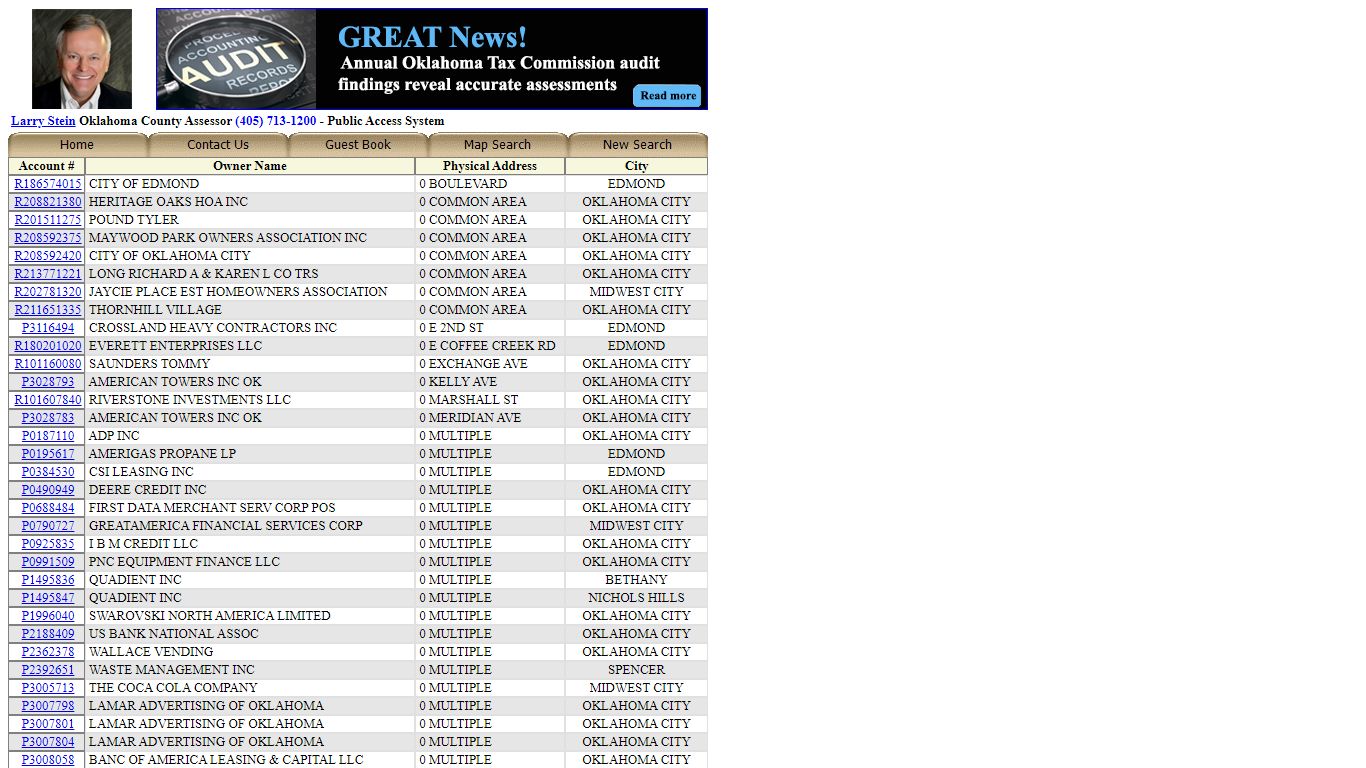The image size is (1366, 768).
Task: Open account R208592420
Action: [x=48, y=256]
